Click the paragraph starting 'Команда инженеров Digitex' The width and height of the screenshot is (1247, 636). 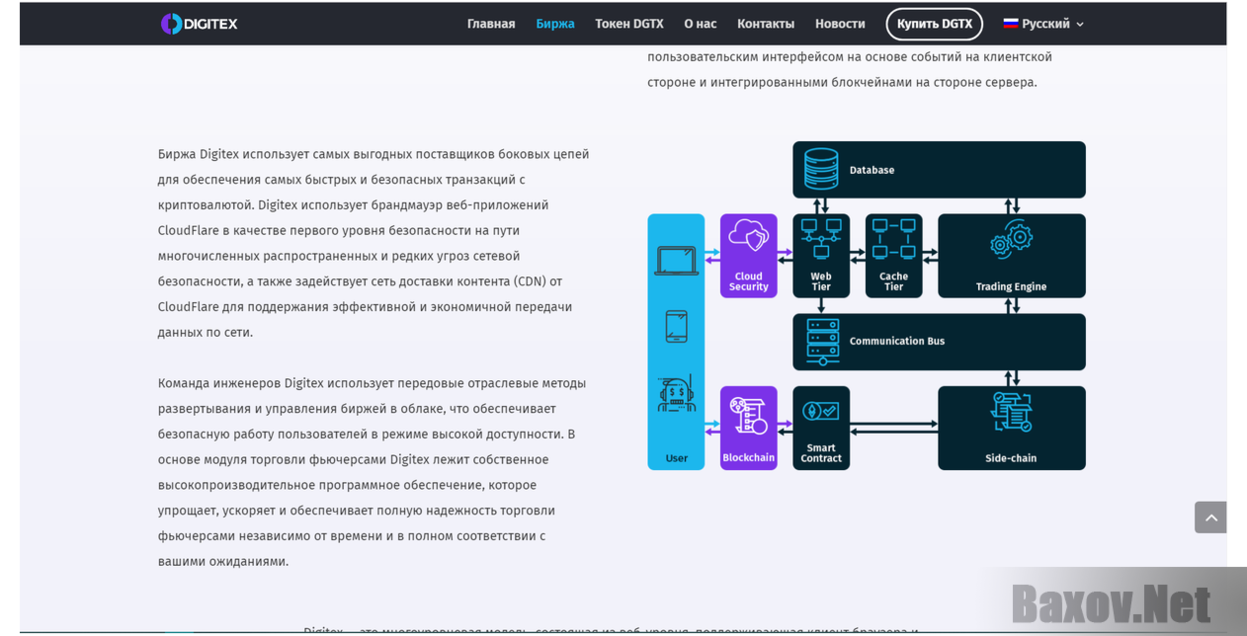point(372,472)
